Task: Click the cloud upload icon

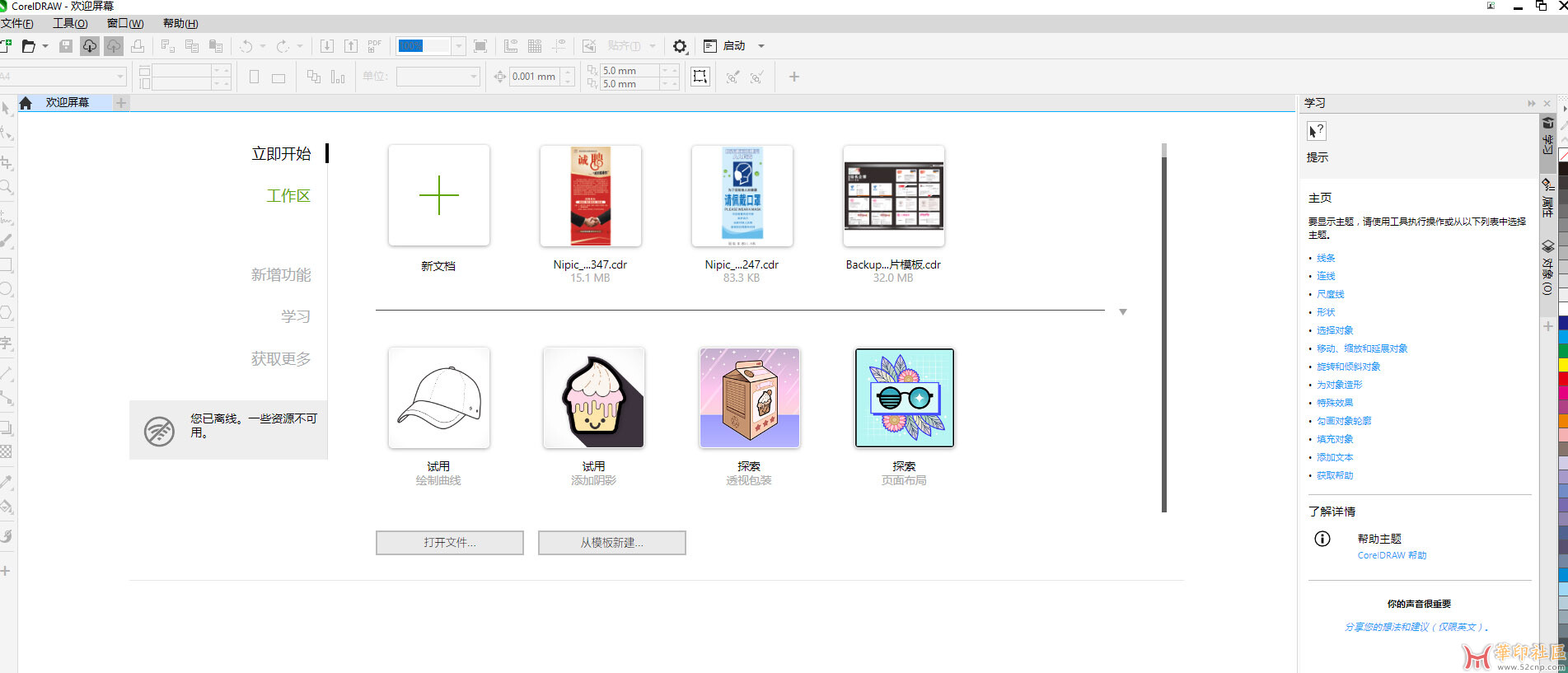Action: click(x=114, y=46)
